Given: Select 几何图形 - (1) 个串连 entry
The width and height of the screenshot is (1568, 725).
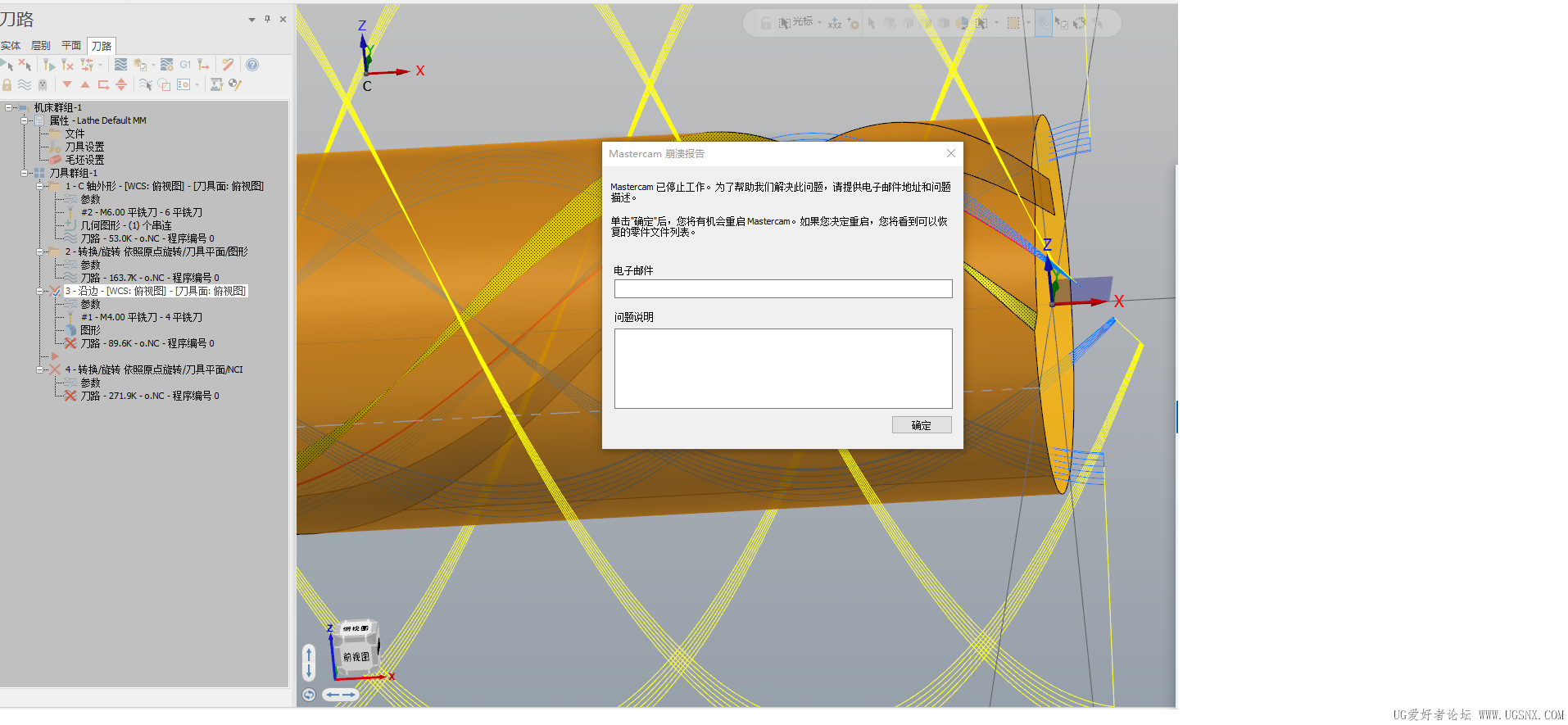Looking at the screenshot, I should point(126,225).
